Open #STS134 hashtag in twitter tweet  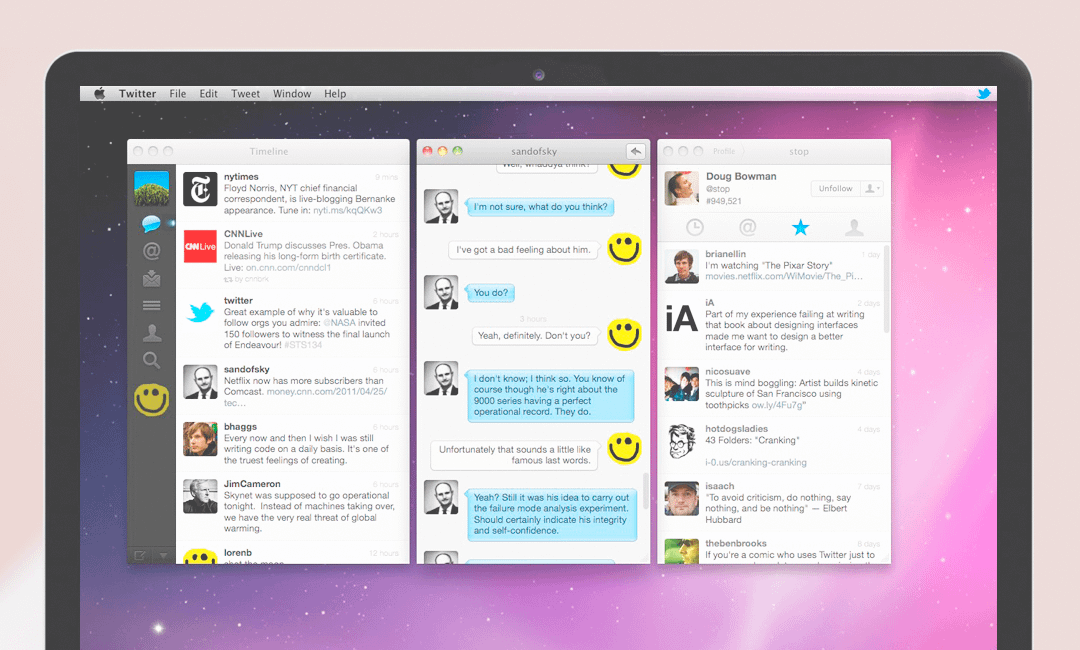pos(303,345)
